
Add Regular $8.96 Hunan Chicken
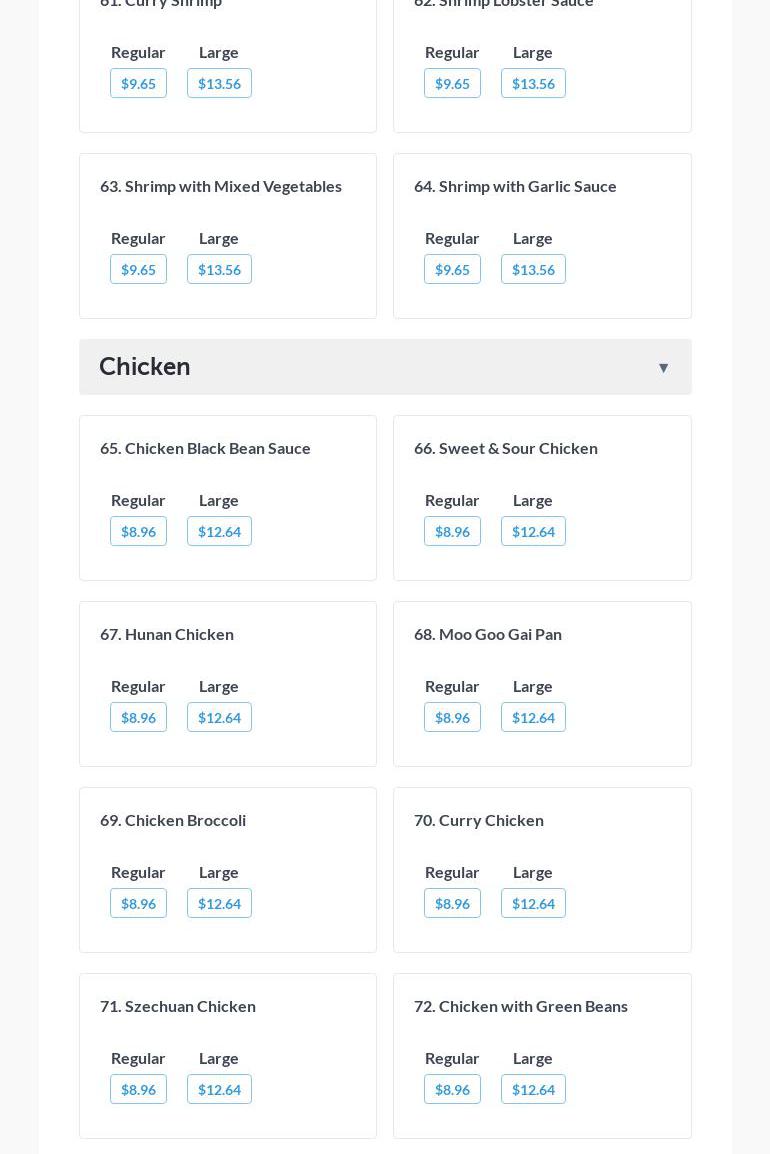tap(138, 718)
